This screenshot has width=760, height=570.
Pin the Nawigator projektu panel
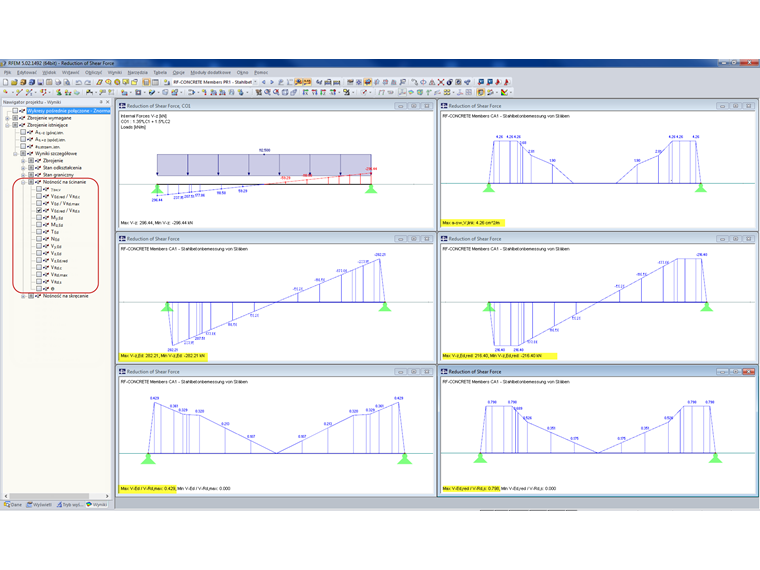pos(101,102)
